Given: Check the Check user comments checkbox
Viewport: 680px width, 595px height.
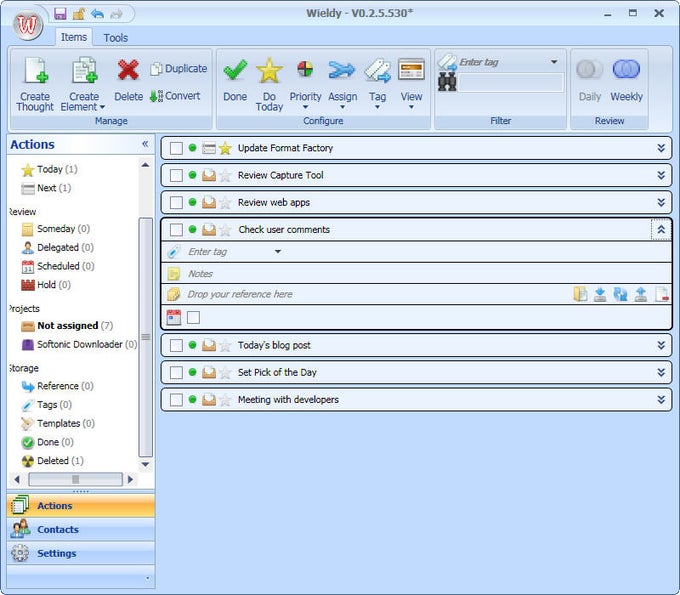Looking at the screenshot, I should pyautogui.click(x=176, y=230).
